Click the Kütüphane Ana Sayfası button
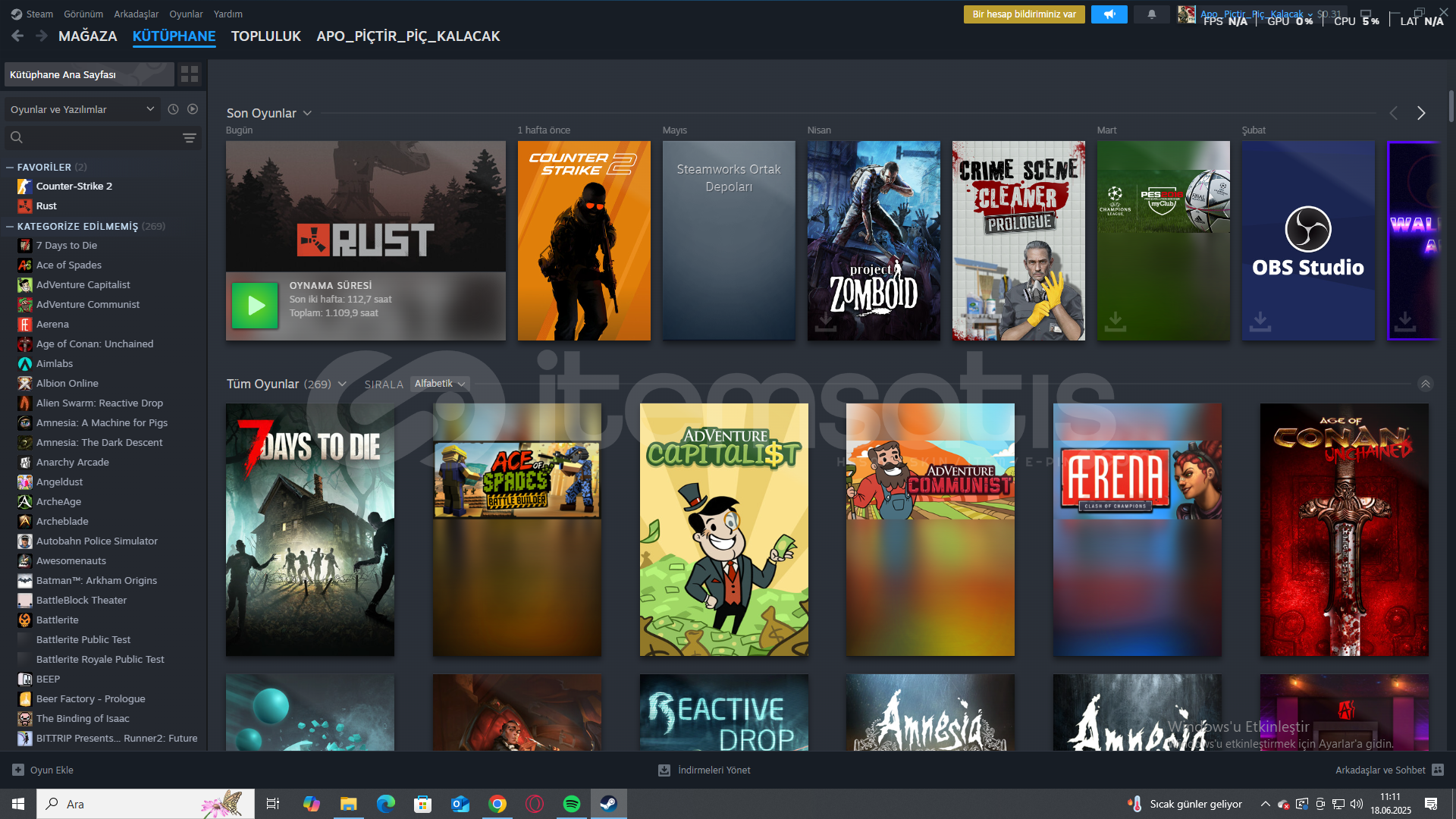 (x=89, y=74)
